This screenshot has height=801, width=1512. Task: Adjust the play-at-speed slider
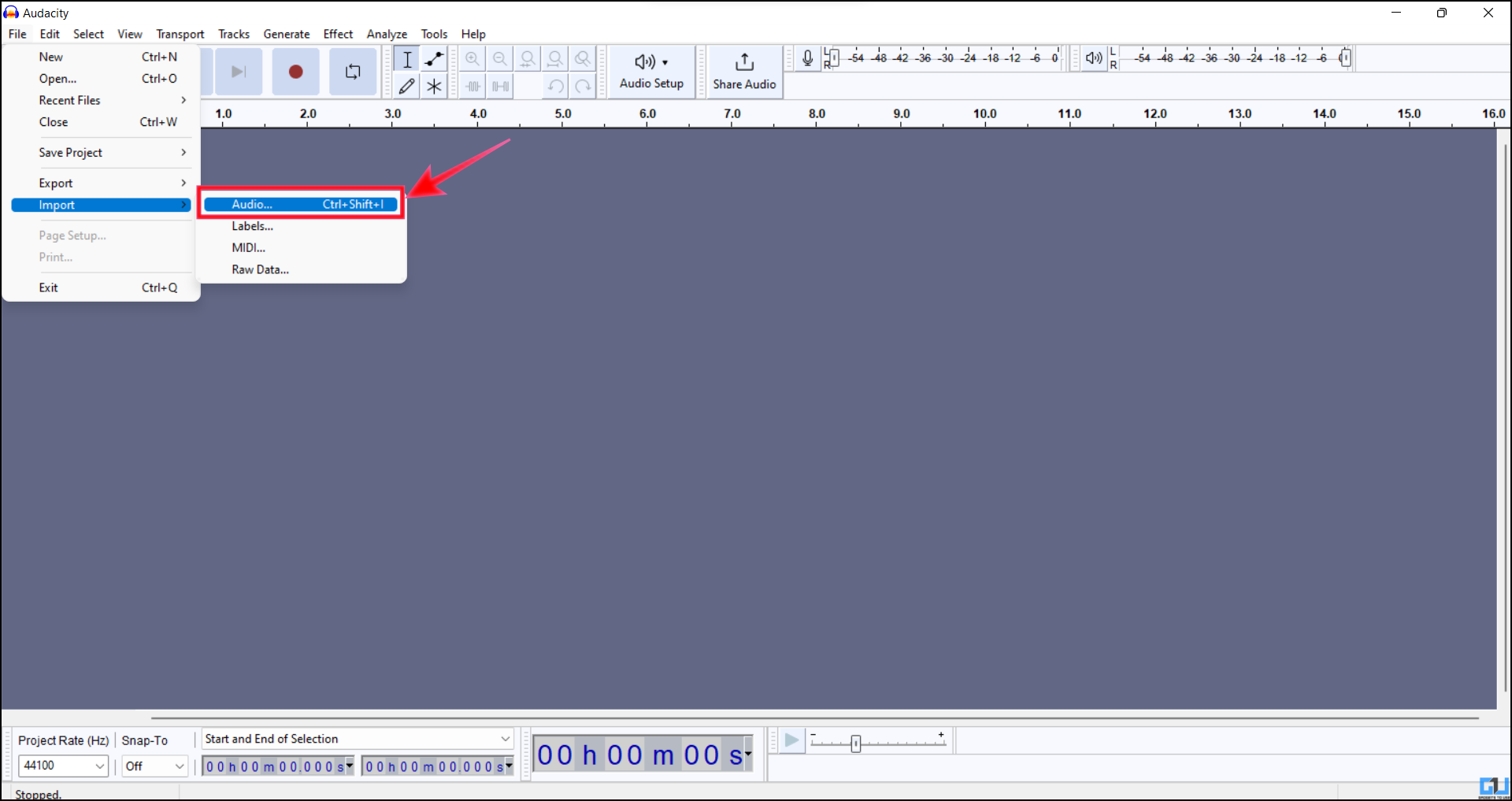pos(856,743)
